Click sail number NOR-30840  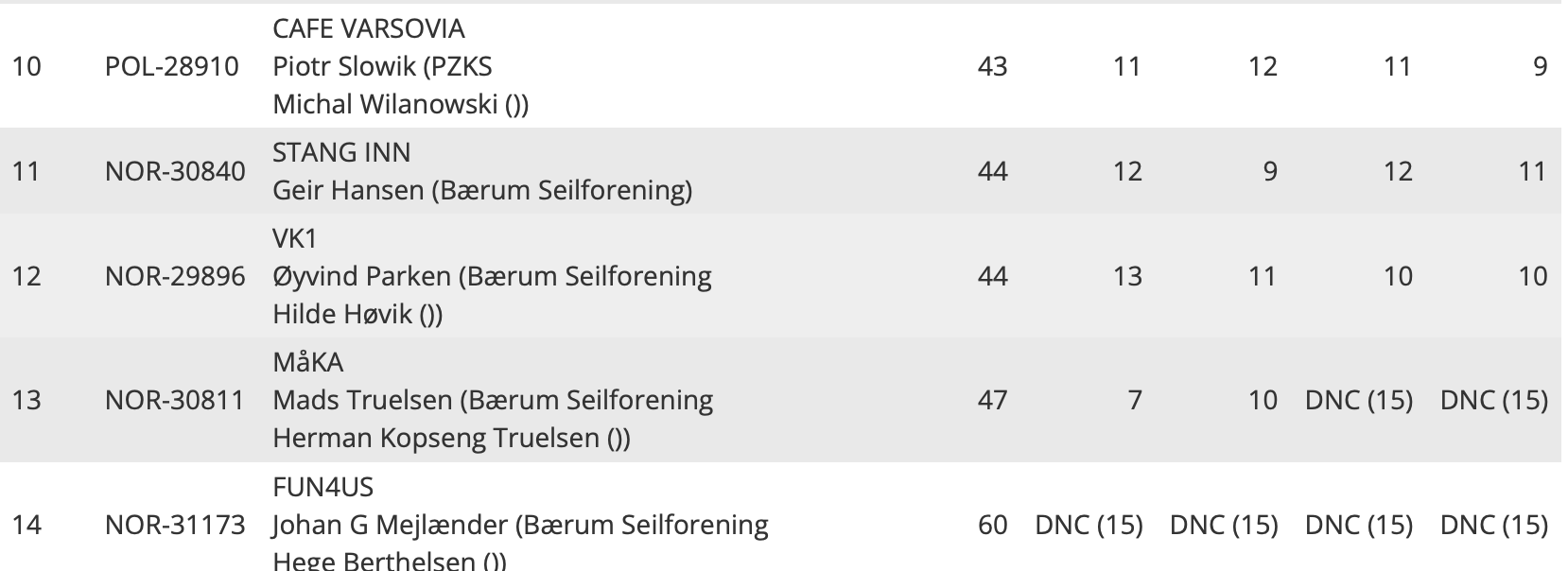[x=175, y=171]
